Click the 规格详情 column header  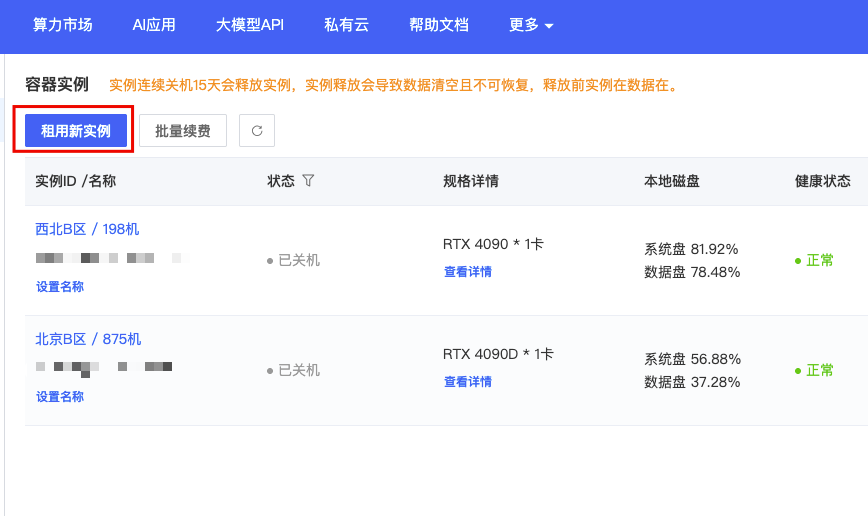tap(471, 181)
